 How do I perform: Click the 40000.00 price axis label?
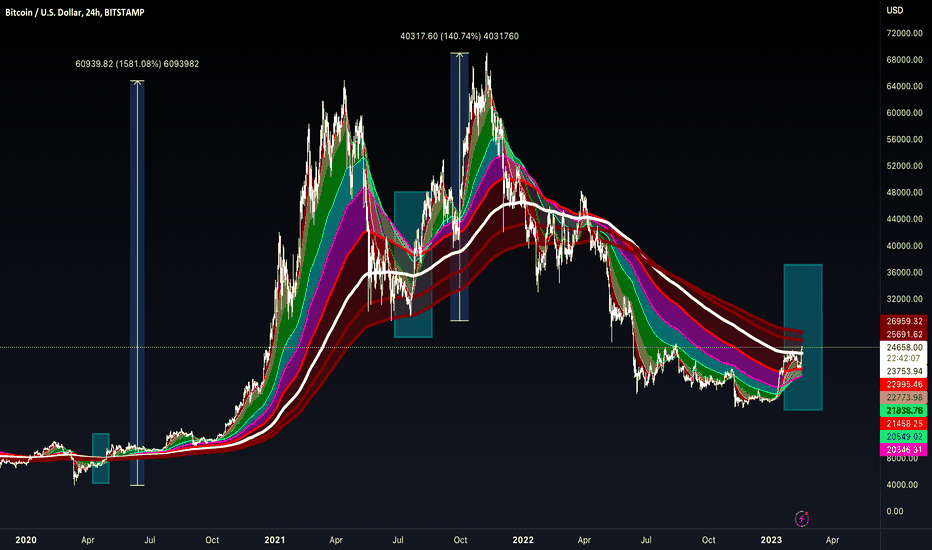(904, 246)
